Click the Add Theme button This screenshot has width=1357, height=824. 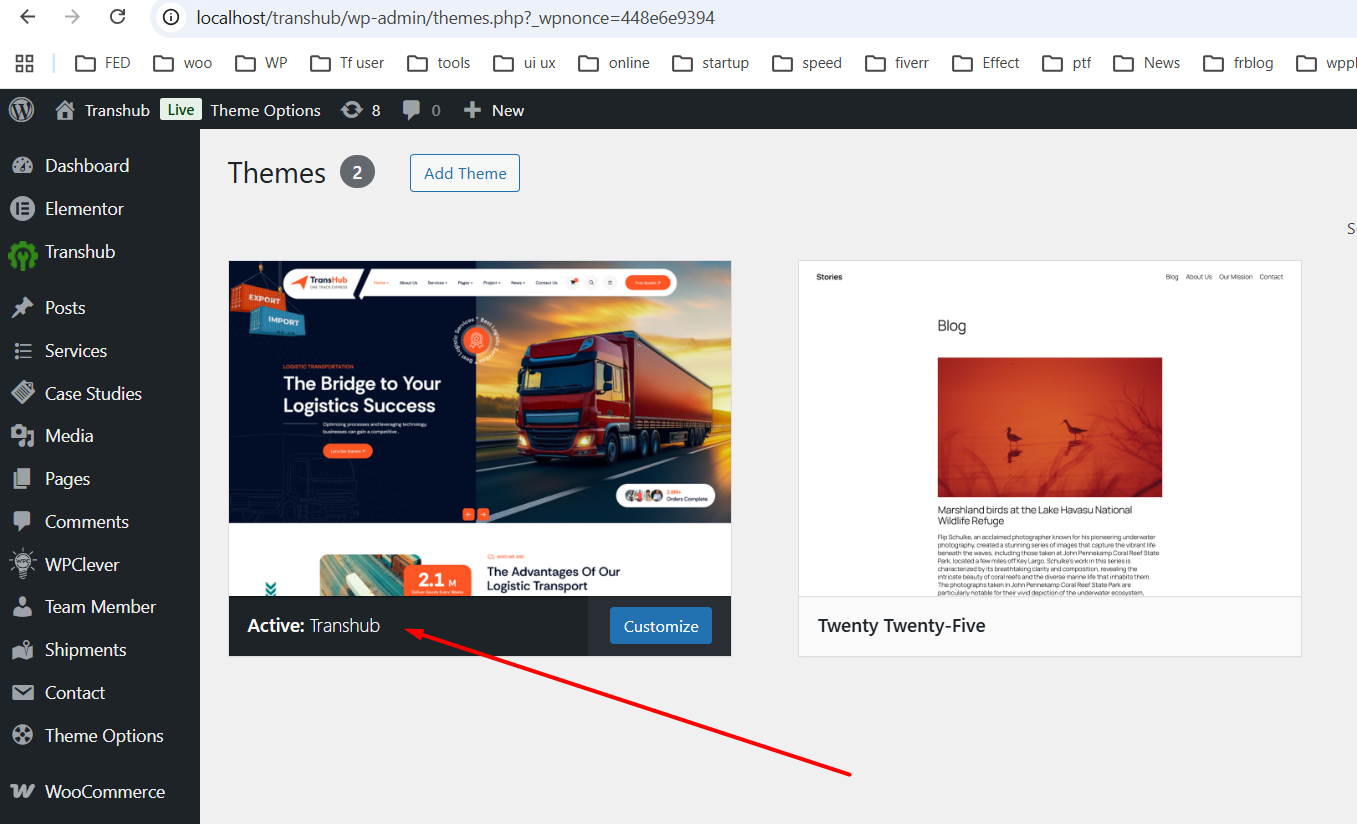464,172
